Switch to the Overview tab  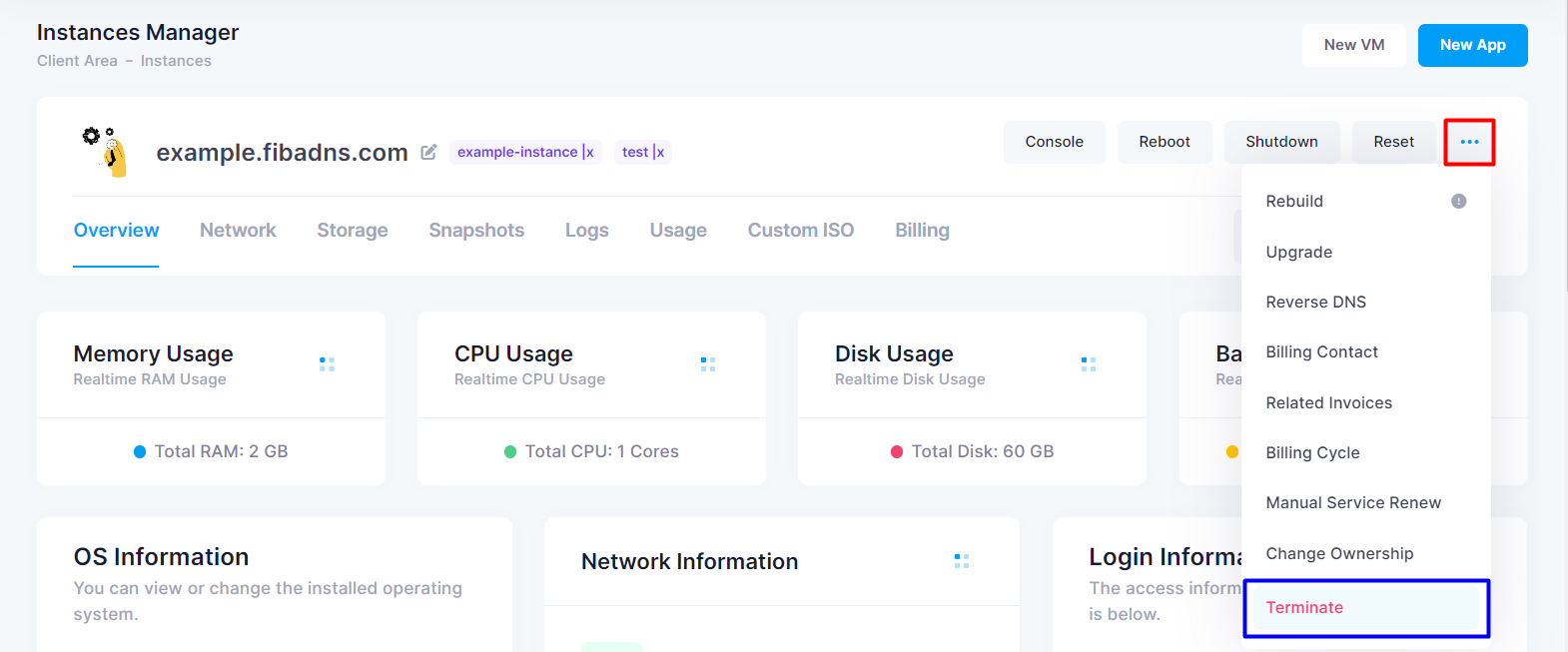(116, 231)
